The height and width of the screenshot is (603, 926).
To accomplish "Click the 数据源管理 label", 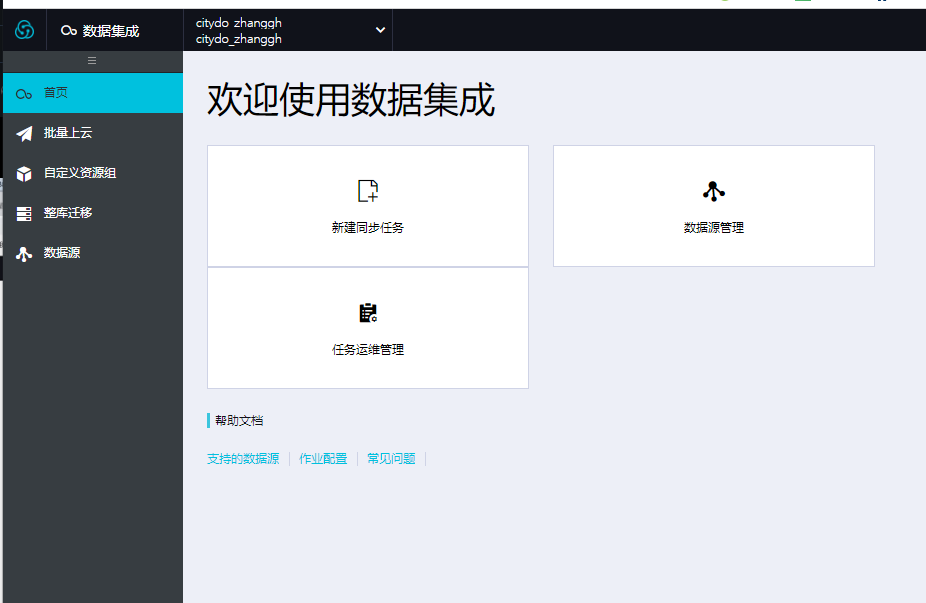I will (713, 228).
